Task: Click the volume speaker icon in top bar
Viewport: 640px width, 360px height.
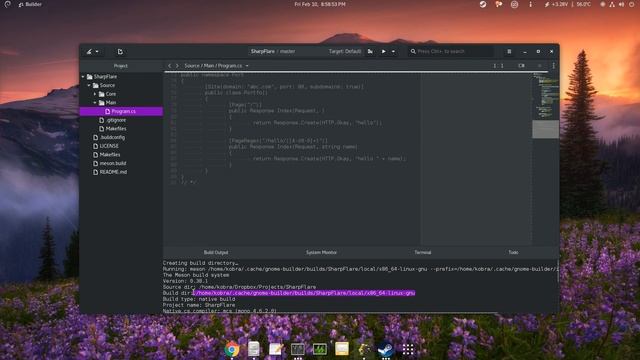Action: 621,4
